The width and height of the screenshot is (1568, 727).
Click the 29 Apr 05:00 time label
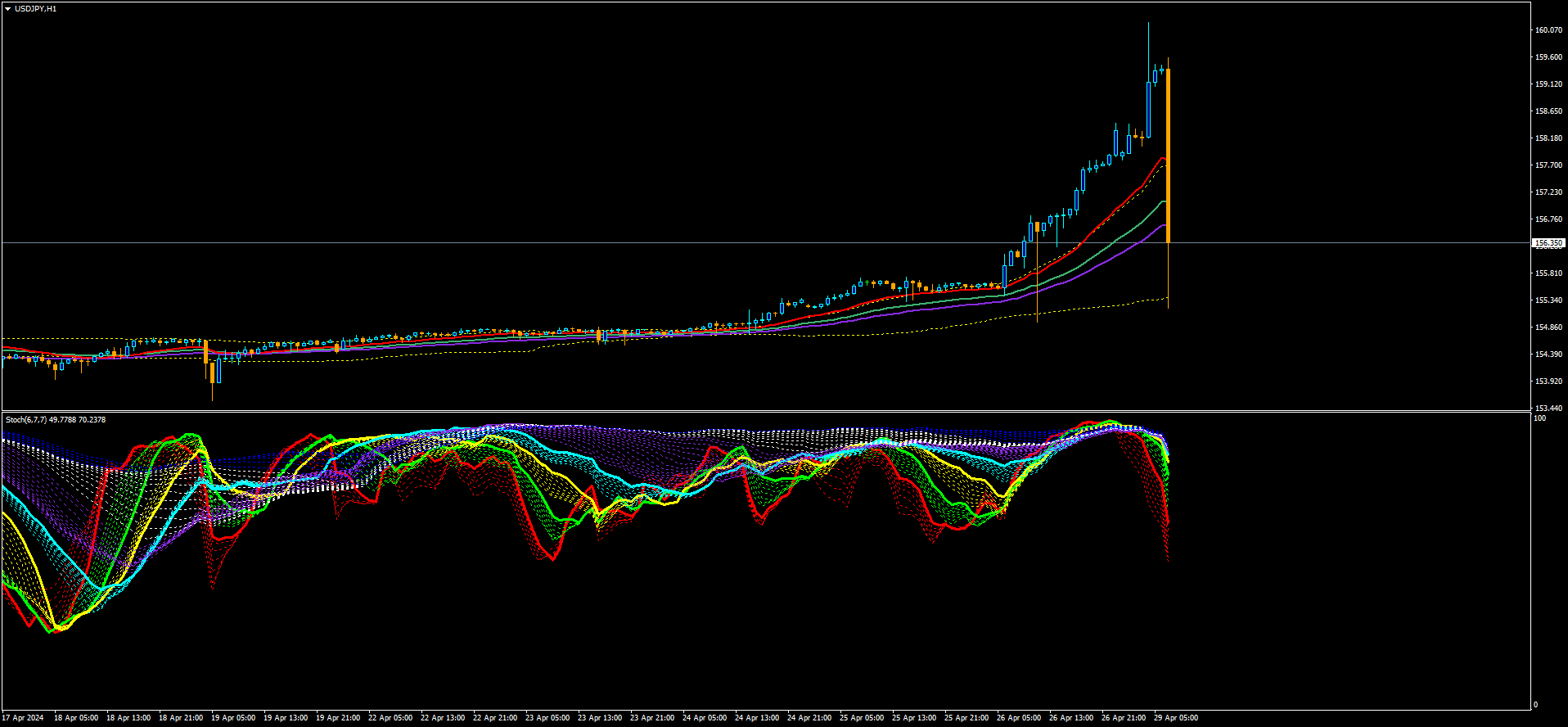point(1176,718)
